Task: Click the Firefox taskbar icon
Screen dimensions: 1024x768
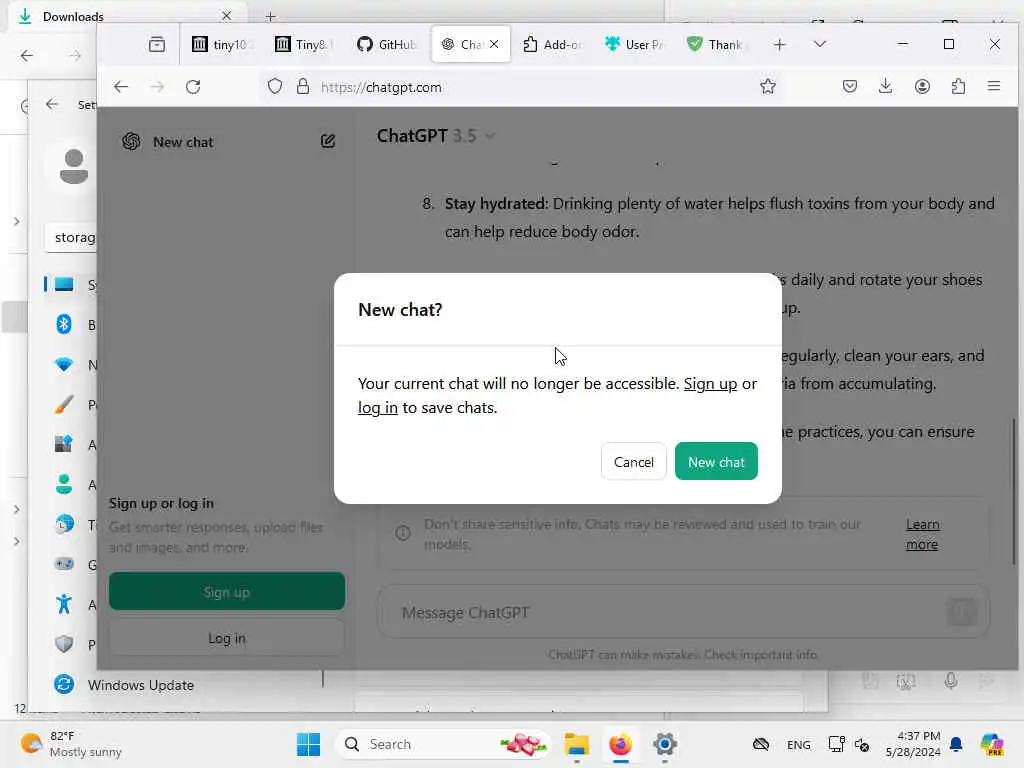Action: pos(620,744)
